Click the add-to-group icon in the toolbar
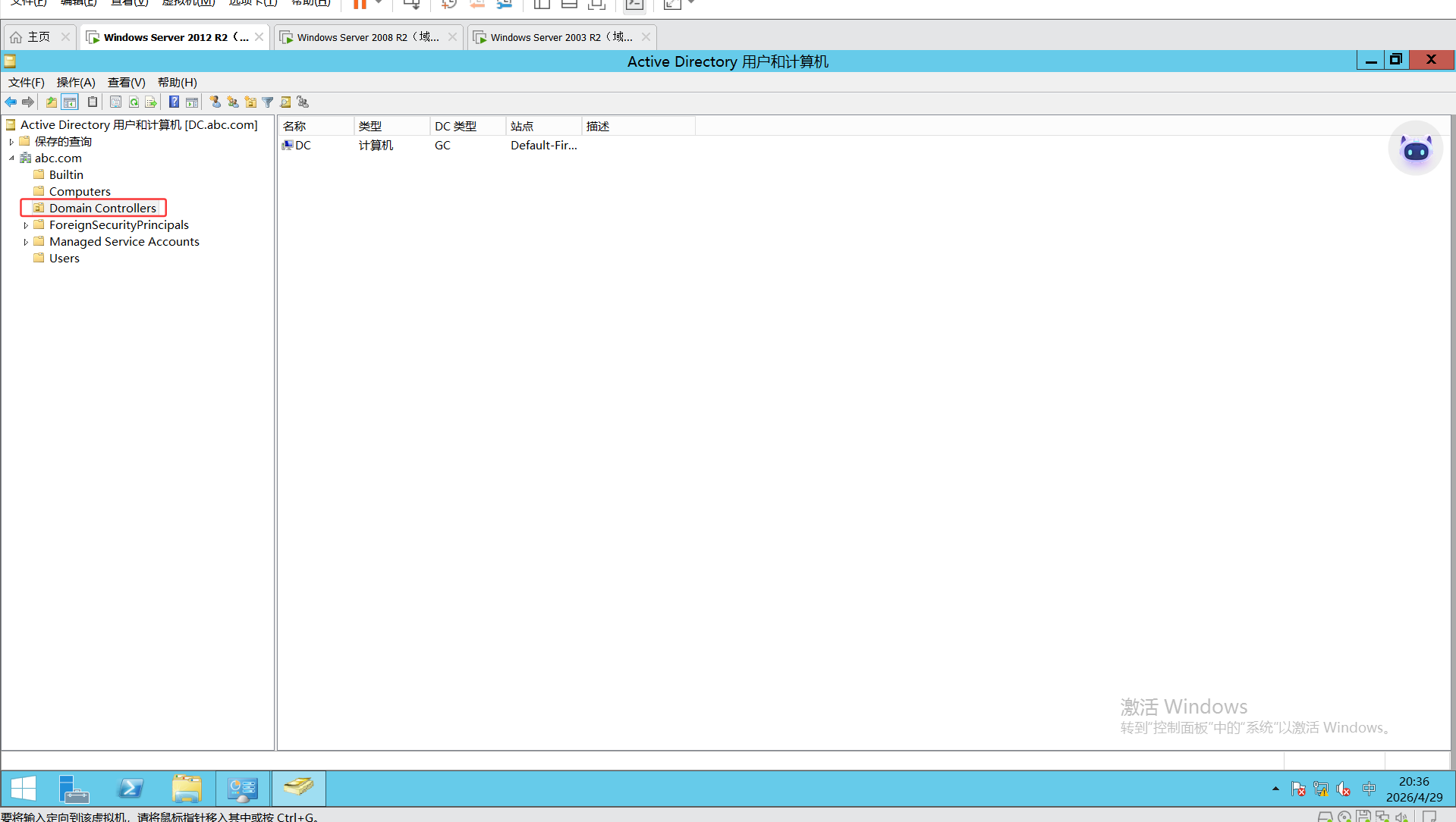Image resolution: width=1456 pixels, height=822 pixels. coord(303,102)
